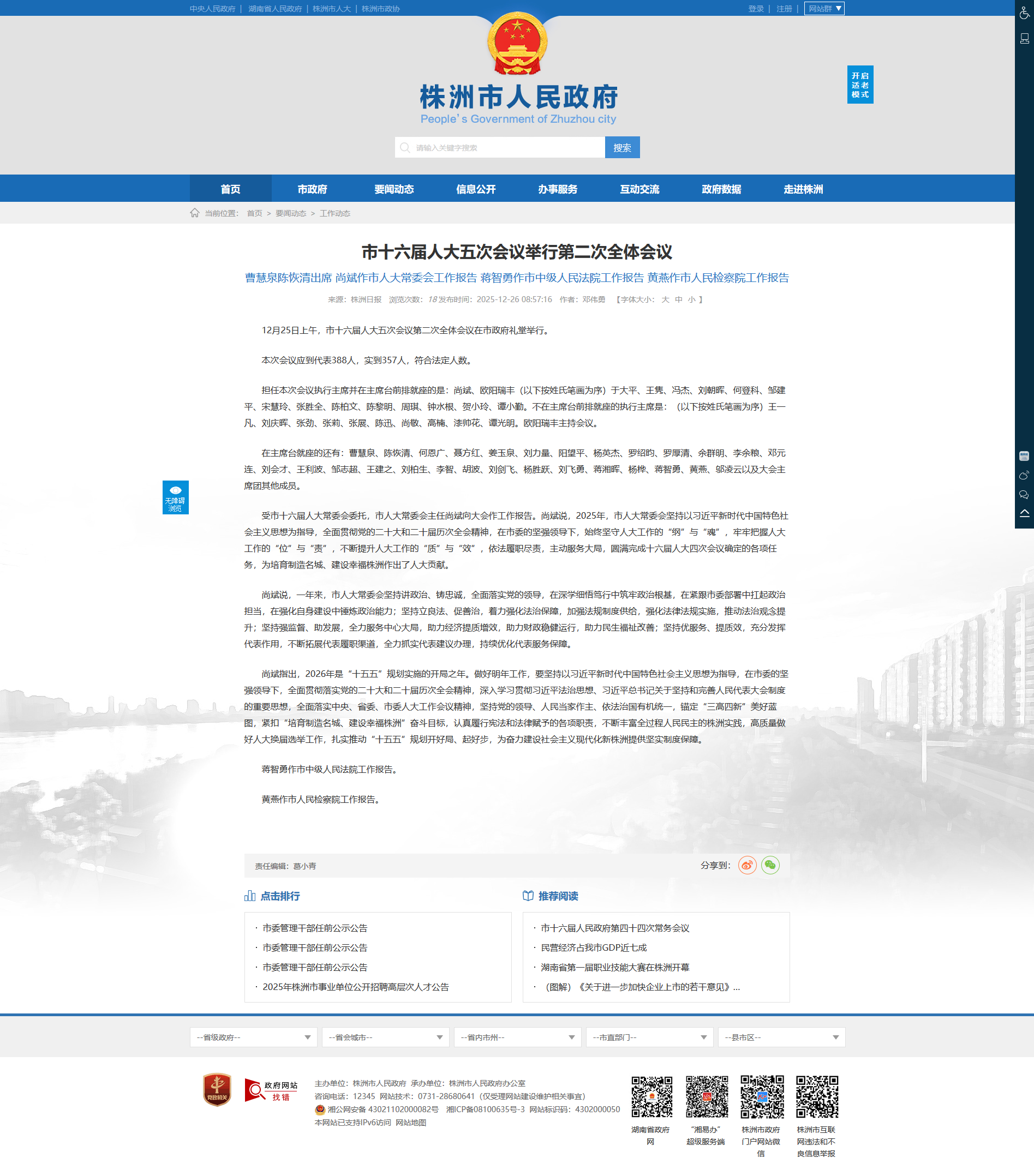Screen dimensions: 1034x1176
Task: Toggle the 无障碍浏览 accessible browsing button
Action: pyautogui.click(x=175, y=497)
